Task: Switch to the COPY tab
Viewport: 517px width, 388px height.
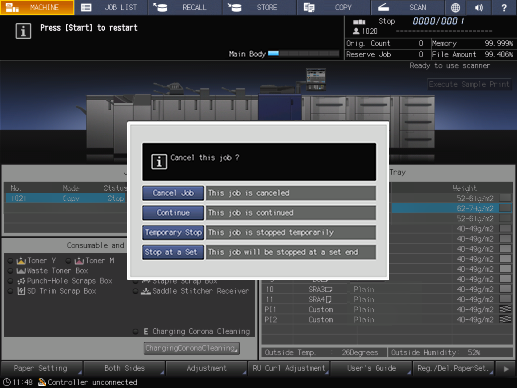Action: (333, 7)
